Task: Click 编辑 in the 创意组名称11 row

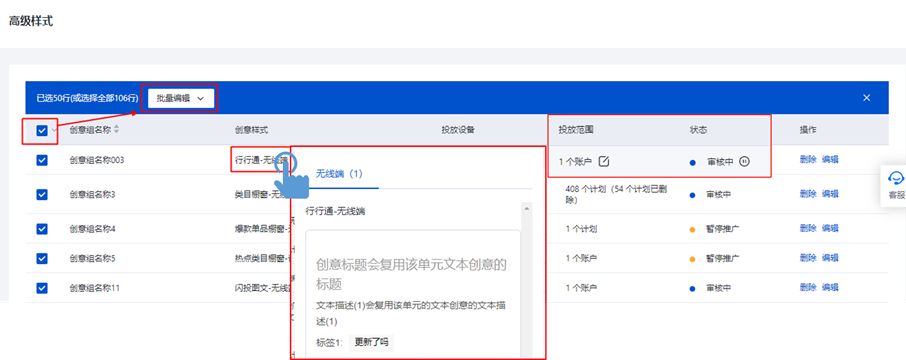Action: click(x=830, y=287)
